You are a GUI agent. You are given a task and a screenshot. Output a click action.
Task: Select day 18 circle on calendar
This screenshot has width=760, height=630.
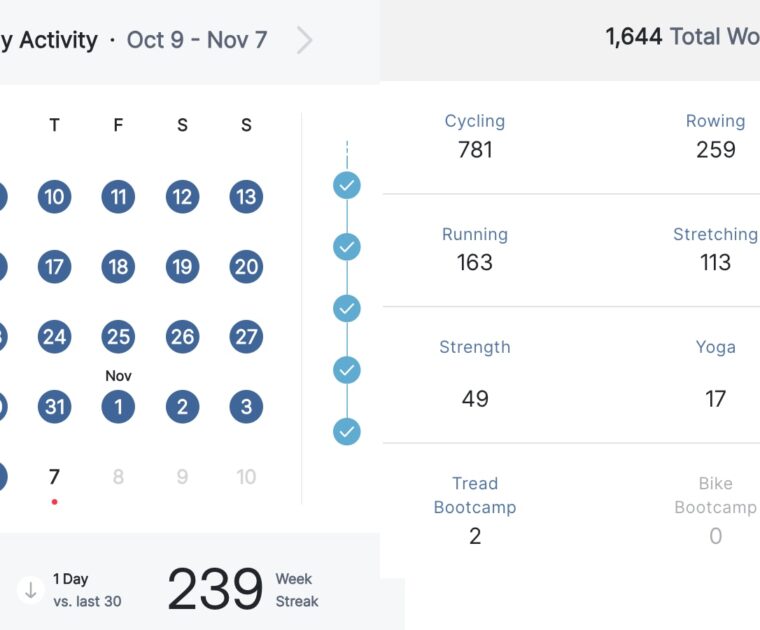pos(118,267)
